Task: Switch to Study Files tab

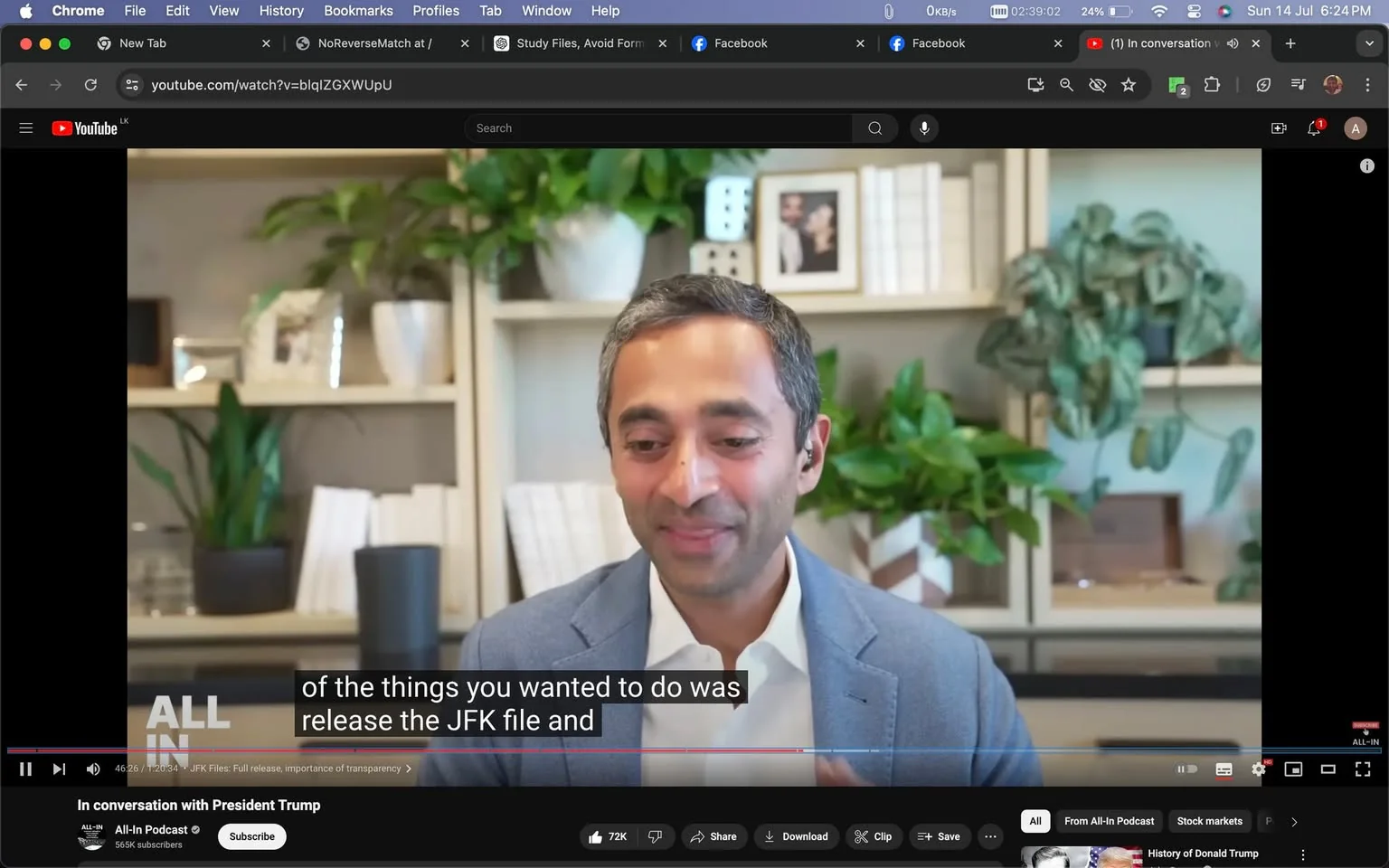Action: [580, 43]
